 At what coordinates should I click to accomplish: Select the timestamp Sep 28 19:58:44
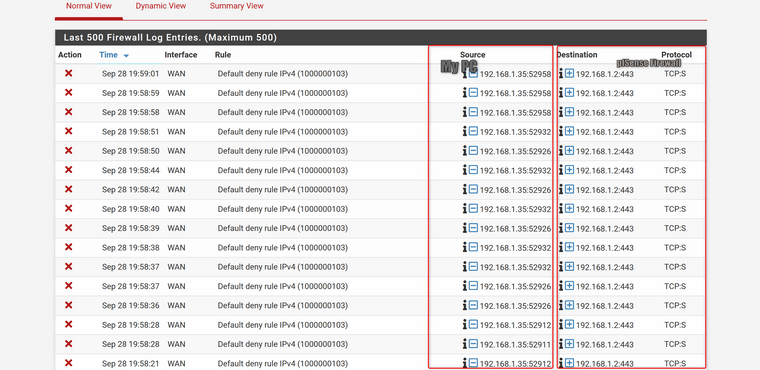coord(130,170)
